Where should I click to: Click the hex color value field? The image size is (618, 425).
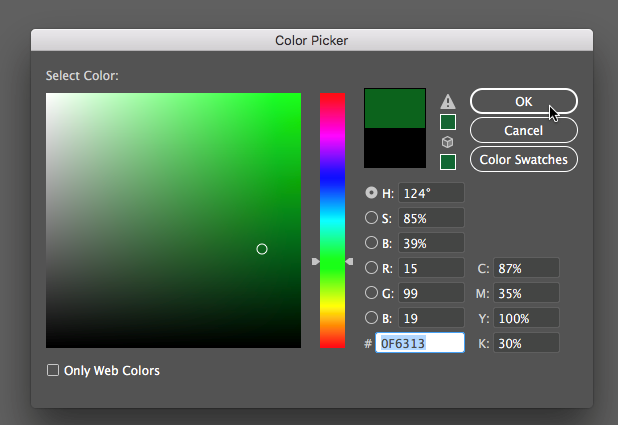tap(420, 343)
